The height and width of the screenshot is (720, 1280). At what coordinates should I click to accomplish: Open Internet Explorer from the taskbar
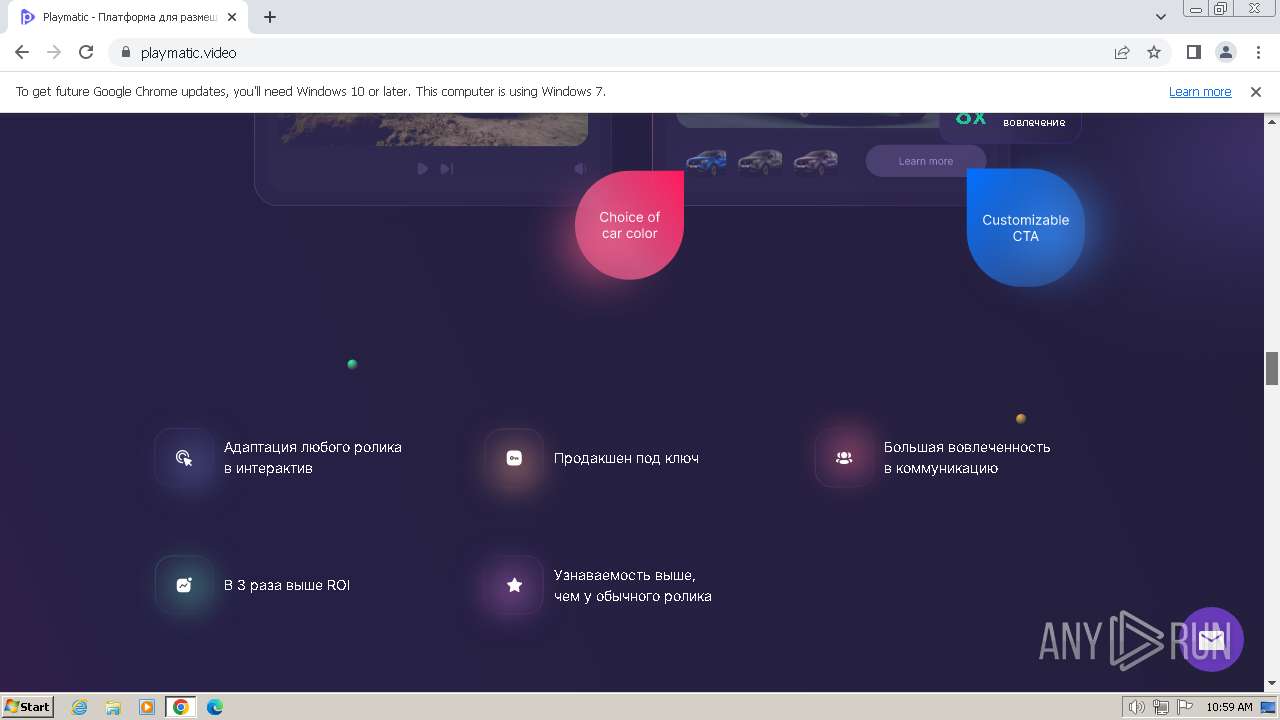click(x=80, y=707)
